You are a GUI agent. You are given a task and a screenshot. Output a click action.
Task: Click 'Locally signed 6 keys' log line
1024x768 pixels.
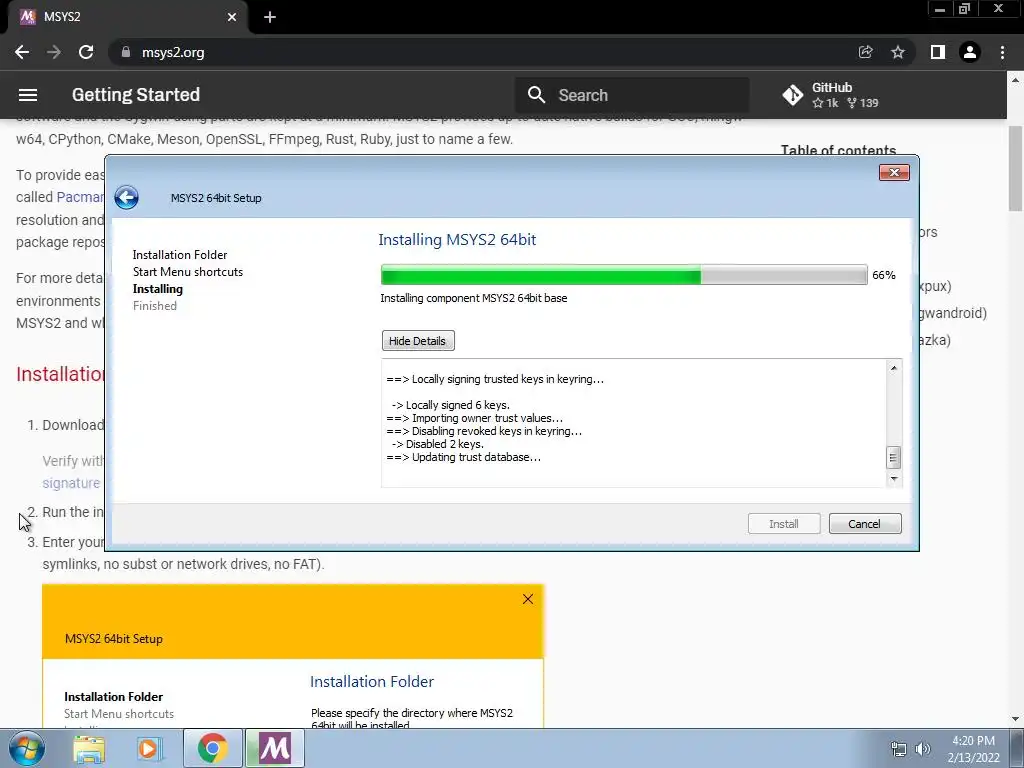click(451, 405)
